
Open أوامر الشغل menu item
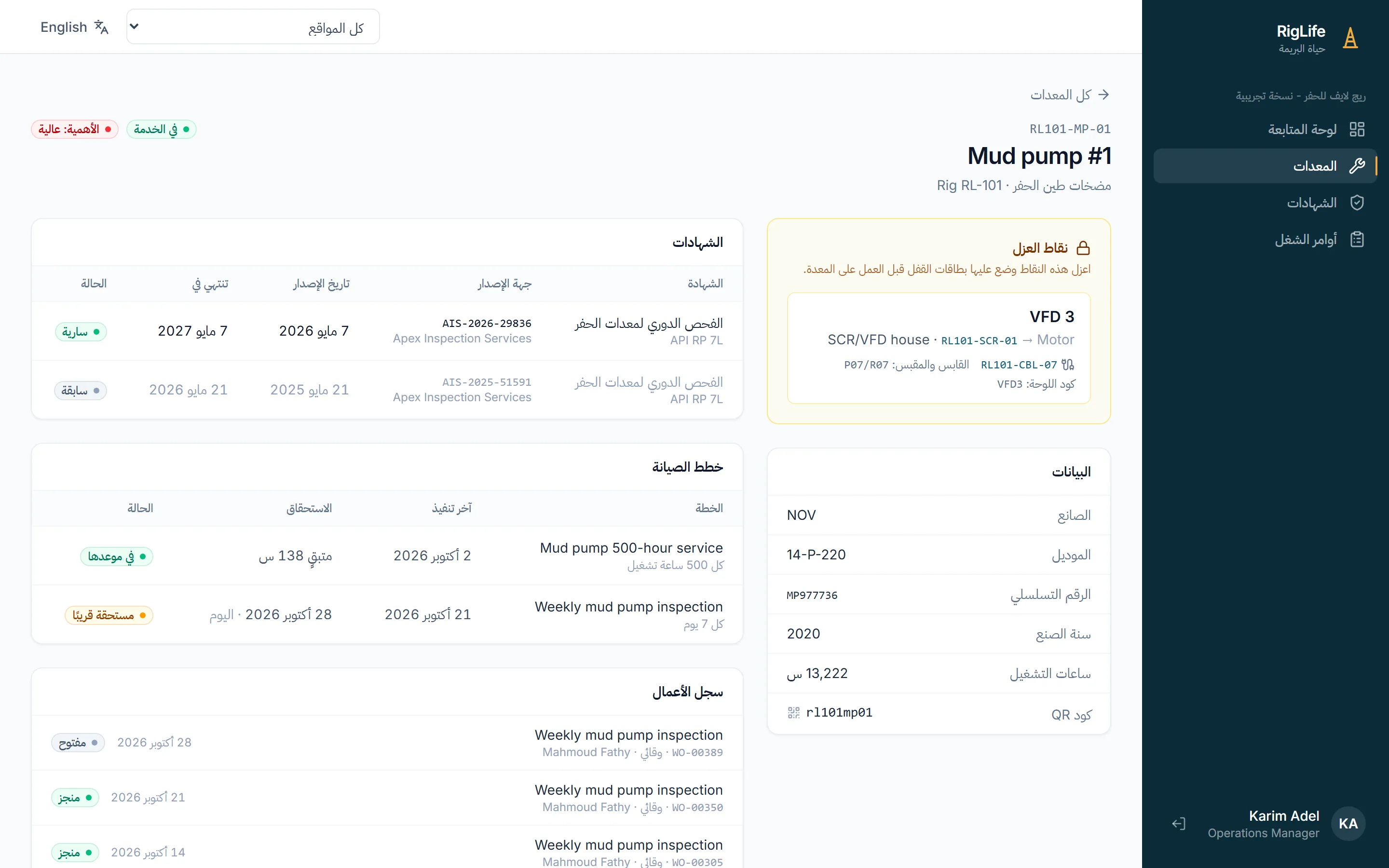tap(1265, 239)
